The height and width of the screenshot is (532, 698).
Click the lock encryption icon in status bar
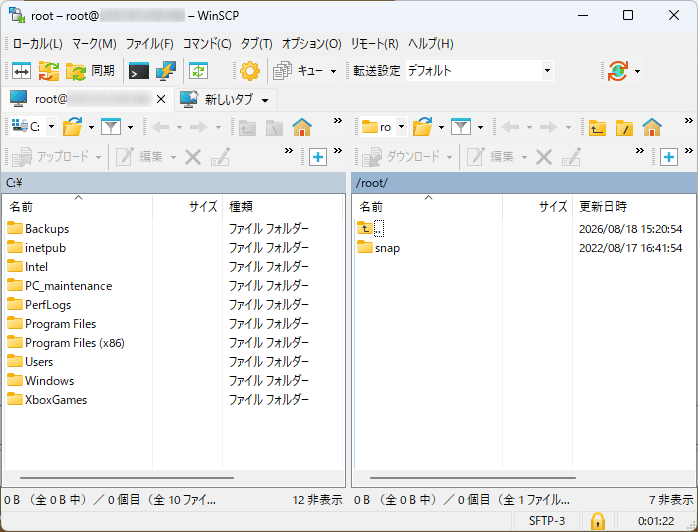[x=597, y=520]
